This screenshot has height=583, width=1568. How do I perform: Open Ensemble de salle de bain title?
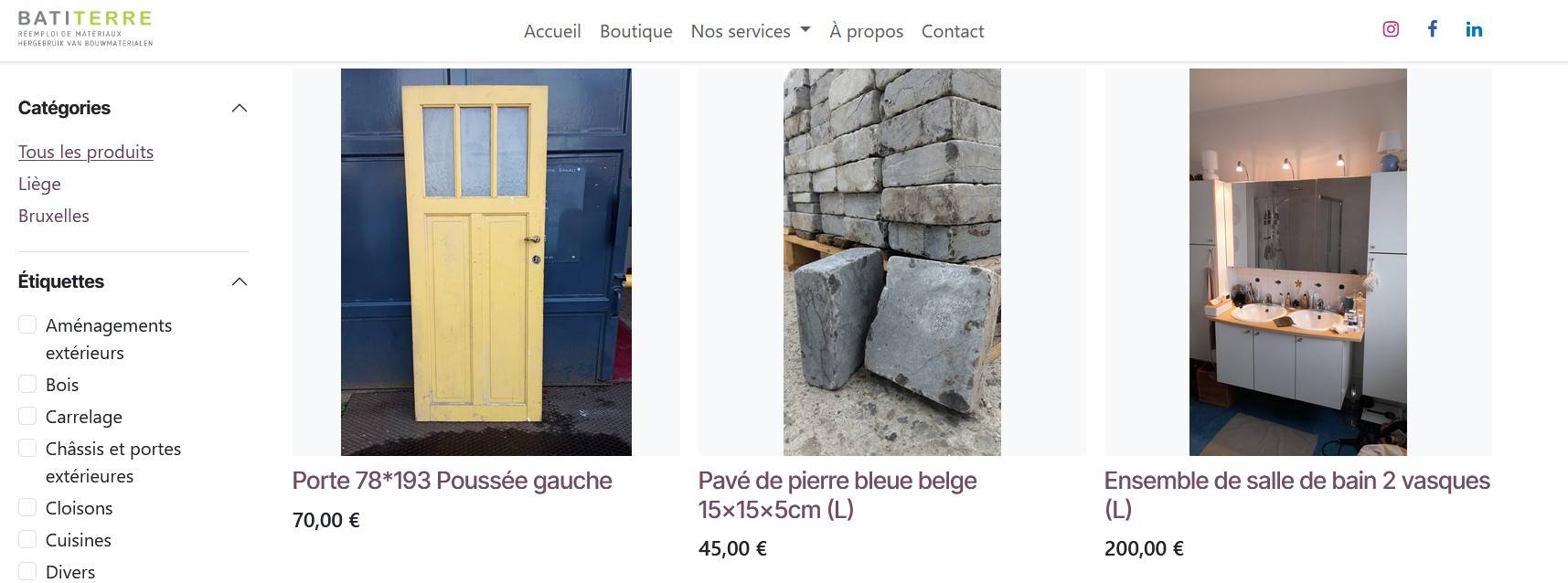(1297, 494)
